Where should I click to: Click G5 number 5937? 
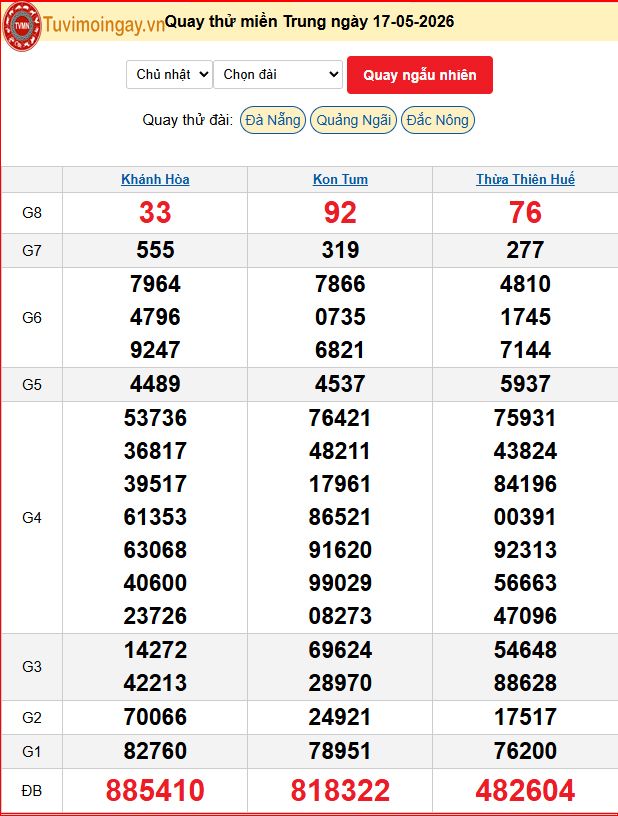pos(525,384)
